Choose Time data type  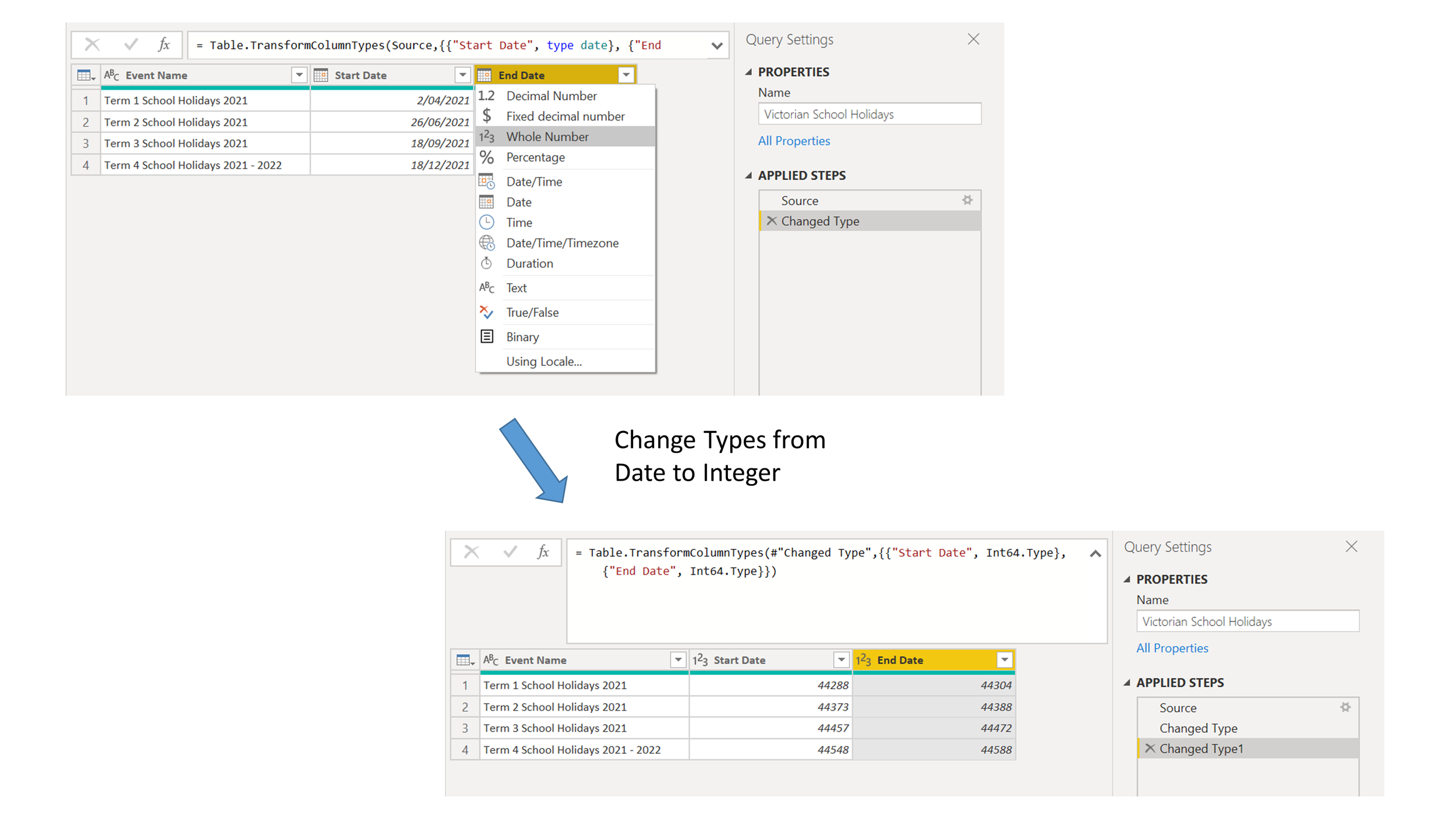click(x=566, y=223)
